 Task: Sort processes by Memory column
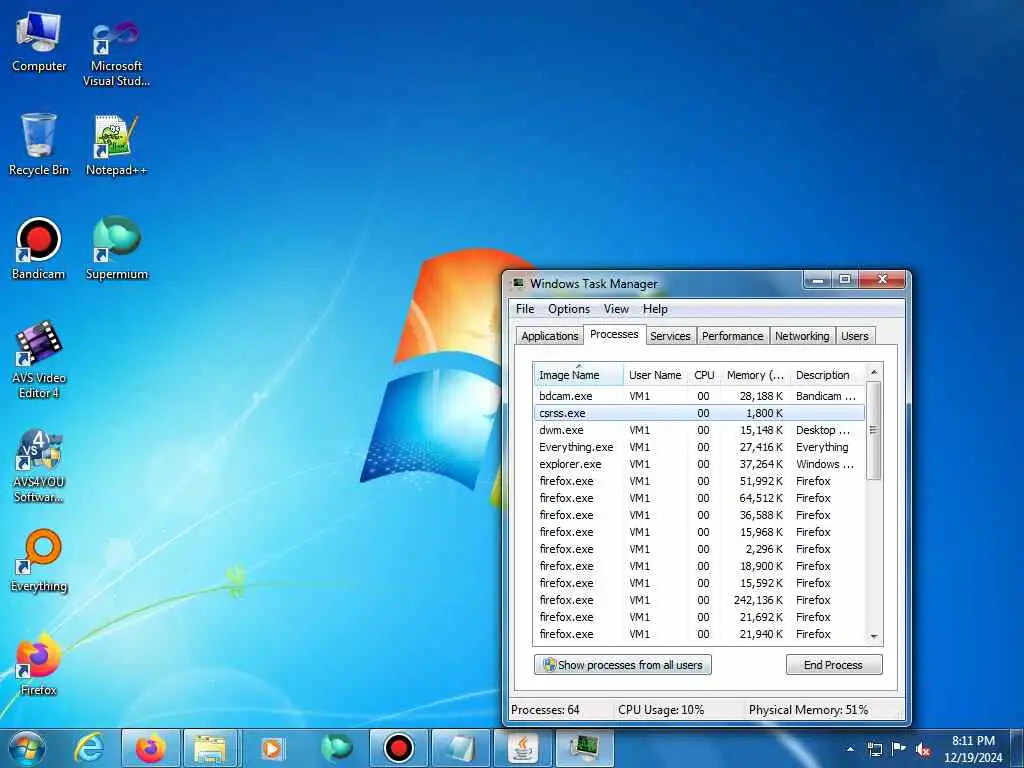click(755, 375)
